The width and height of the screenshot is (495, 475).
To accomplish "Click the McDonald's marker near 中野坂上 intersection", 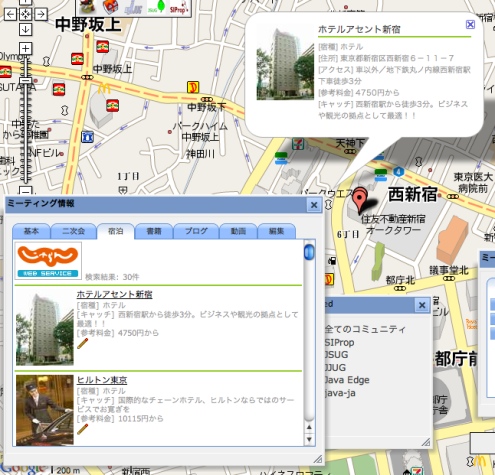I will (104, 88).
